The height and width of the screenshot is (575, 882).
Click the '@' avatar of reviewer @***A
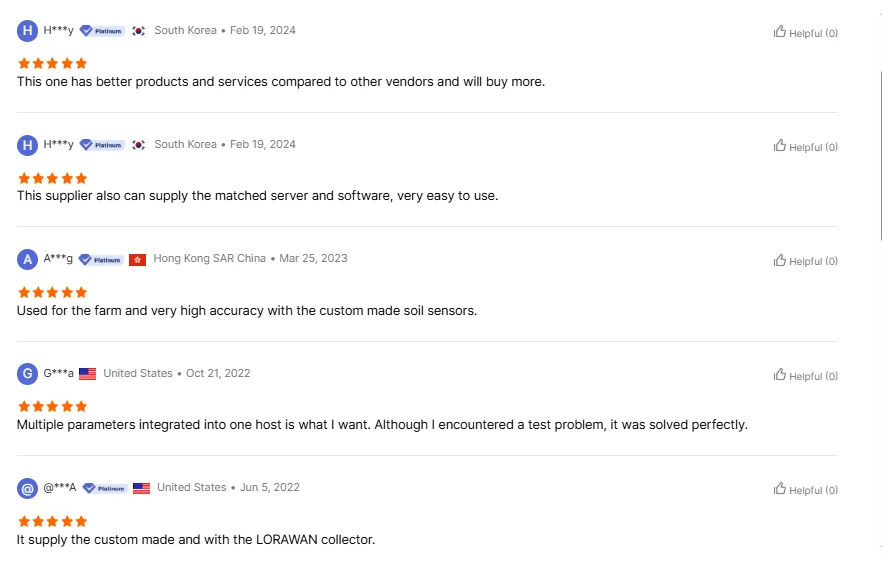[x=27, y=488]
